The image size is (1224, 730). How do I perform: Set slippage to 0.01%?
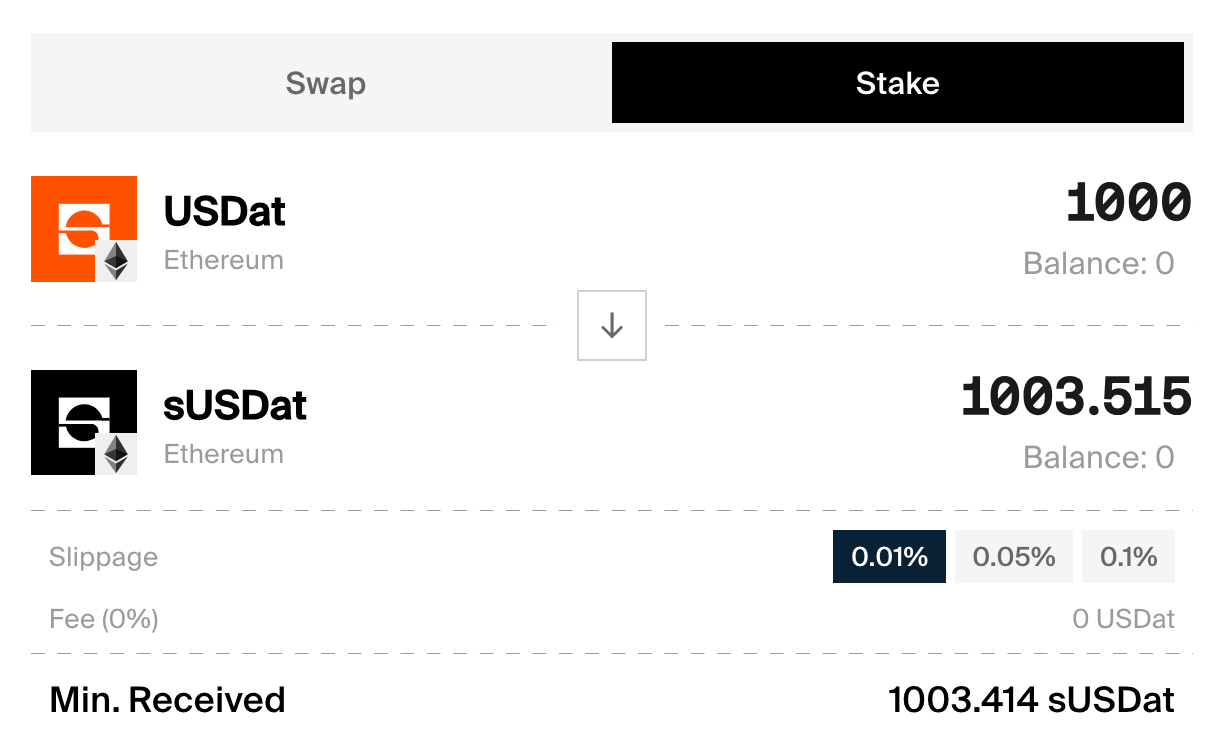coord(889,557)
